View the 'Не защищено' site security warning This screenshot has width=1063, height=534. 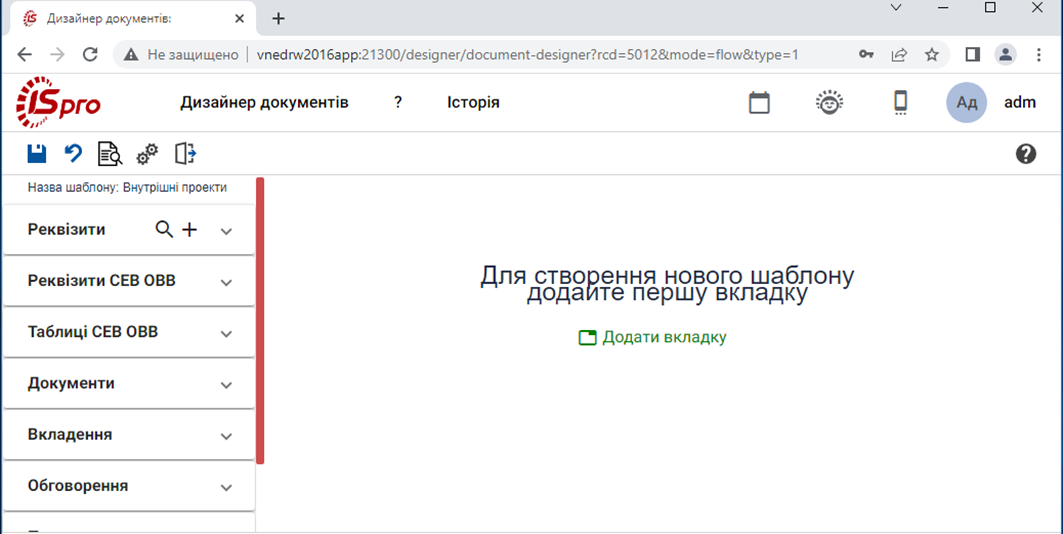(182, 54)
